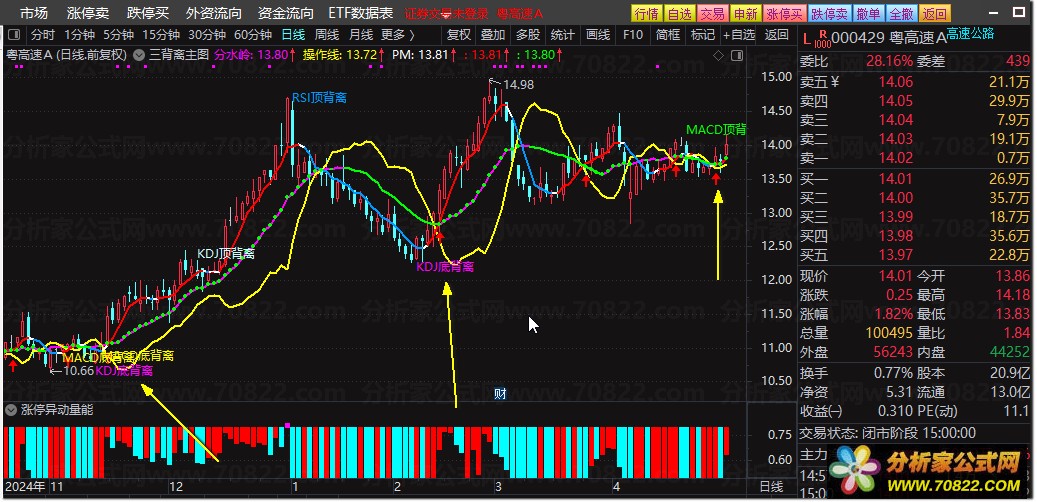Click the 画线 drawing tool button

pyautogui.click(x=598, y=35)
